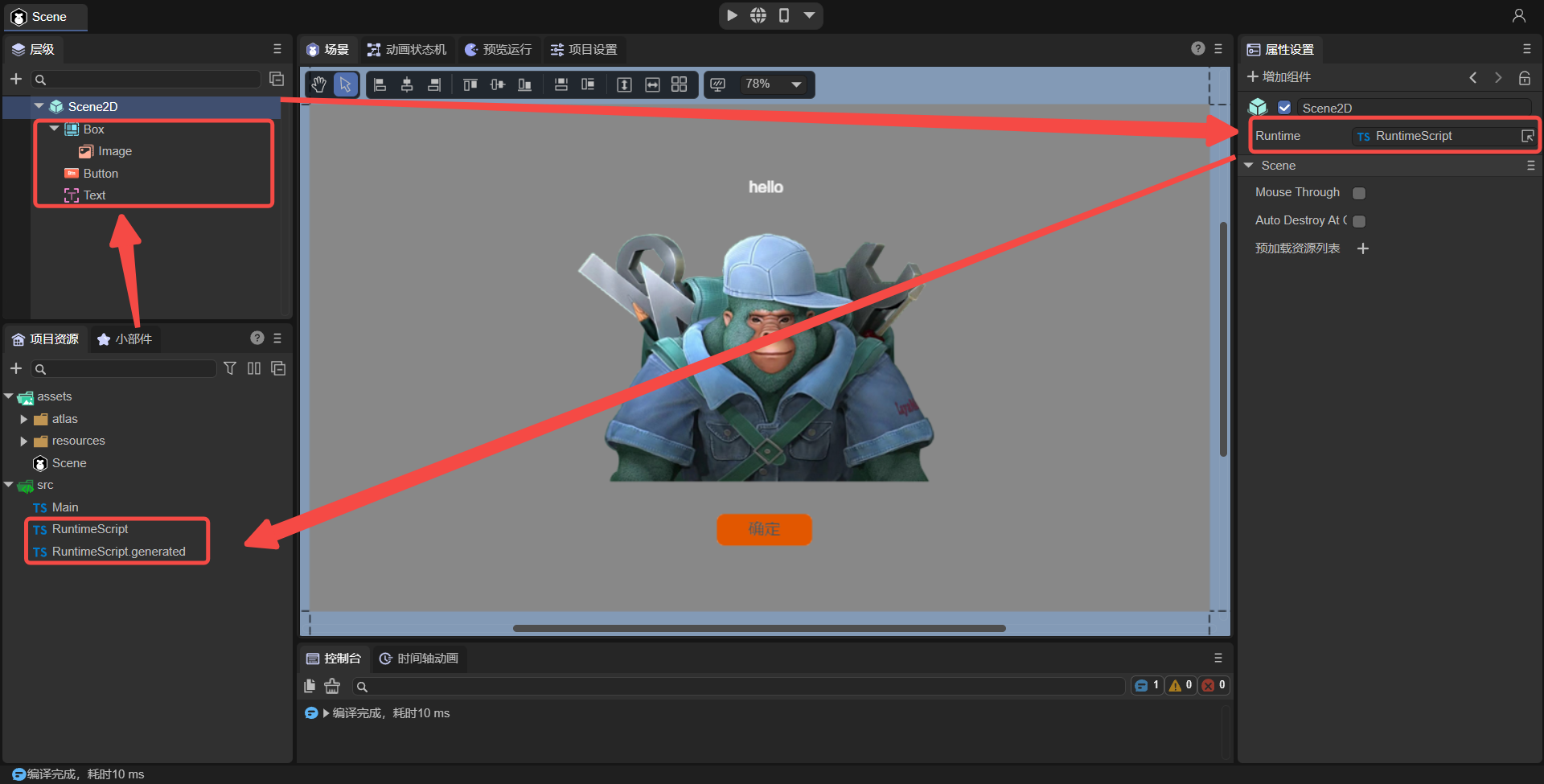
Task: Click the mobile device preview icon
Action: 784,15
